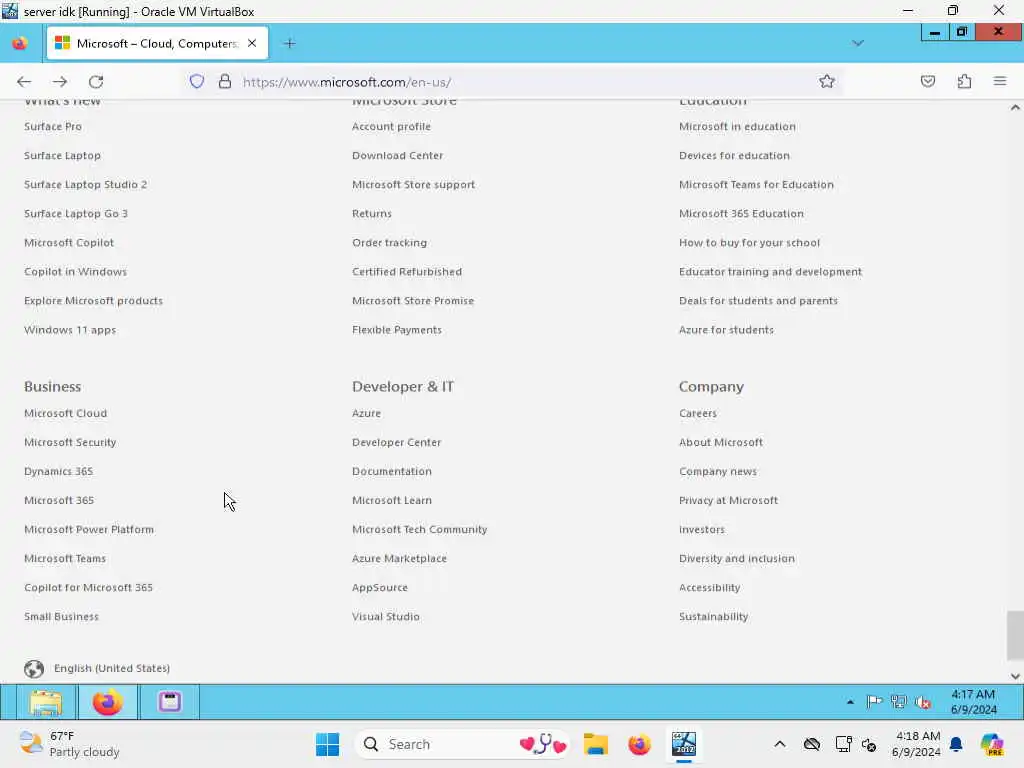Show hidden host tray icons chevron

point(780,744)
